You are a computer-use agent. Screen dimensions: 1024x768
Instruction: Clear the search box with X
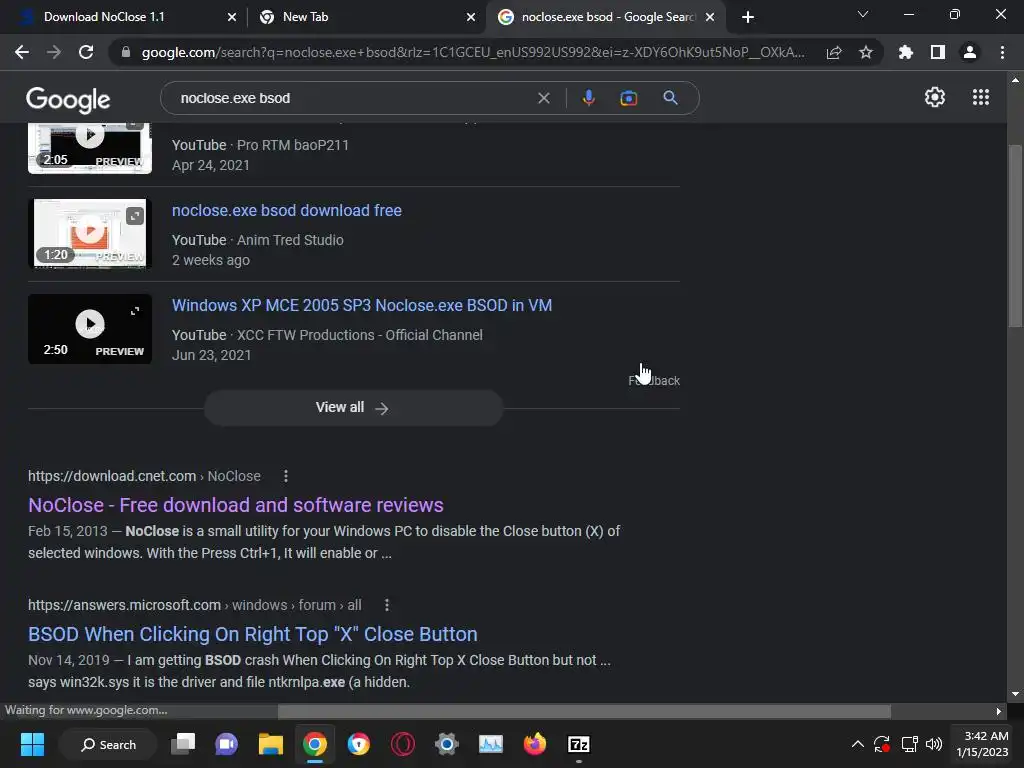543,98
